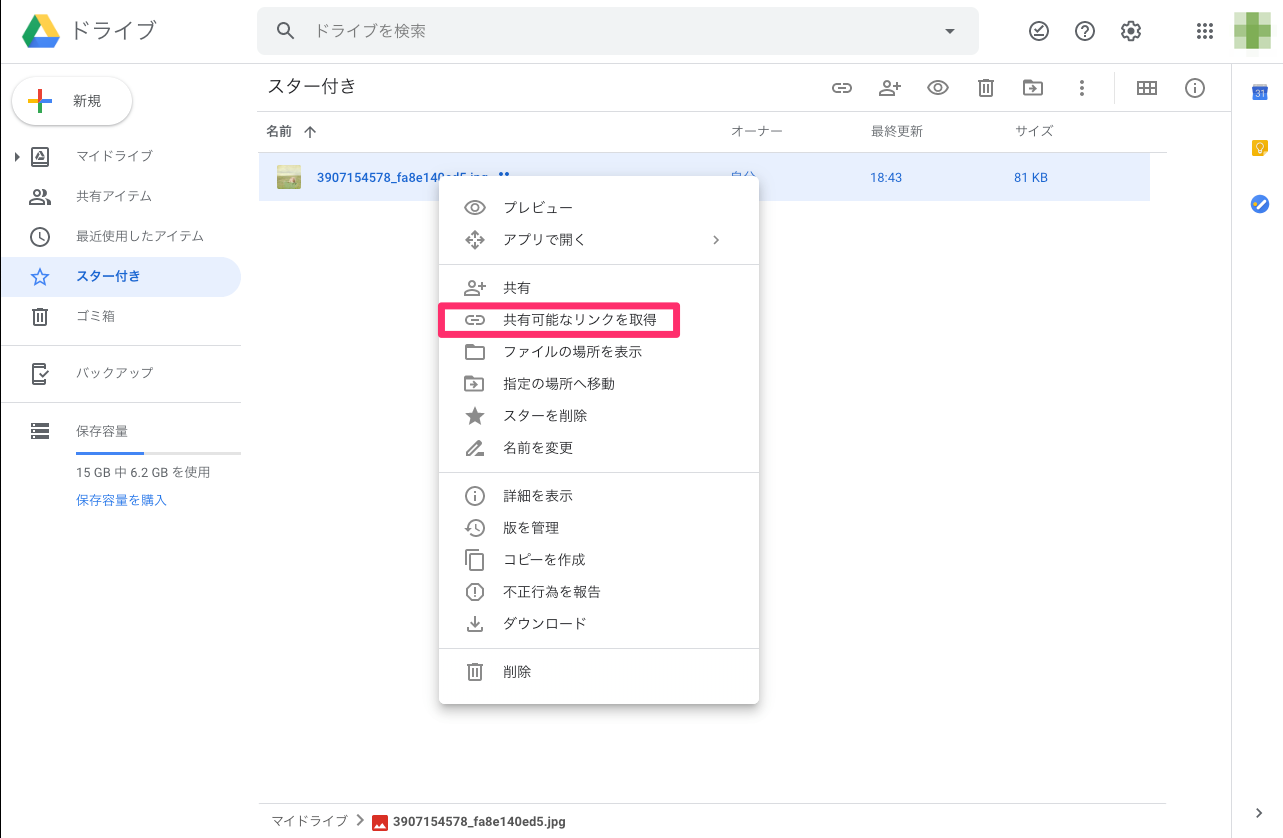The image size is (1283, 838).
Task: Open search options dropdown arrow
Action: (950, 31)
